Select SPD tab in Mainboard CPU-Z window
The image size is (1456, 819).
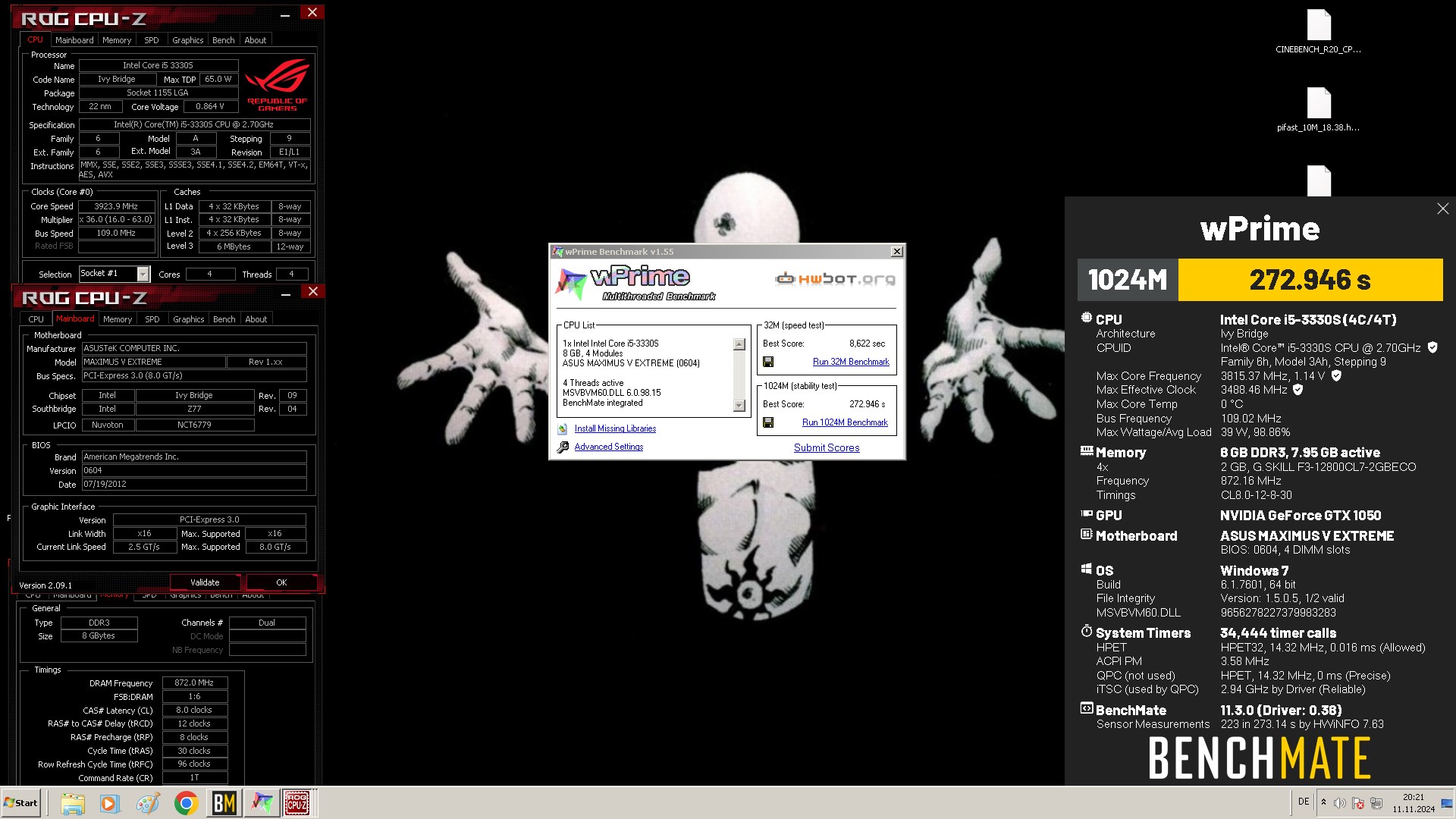(152, 319)
